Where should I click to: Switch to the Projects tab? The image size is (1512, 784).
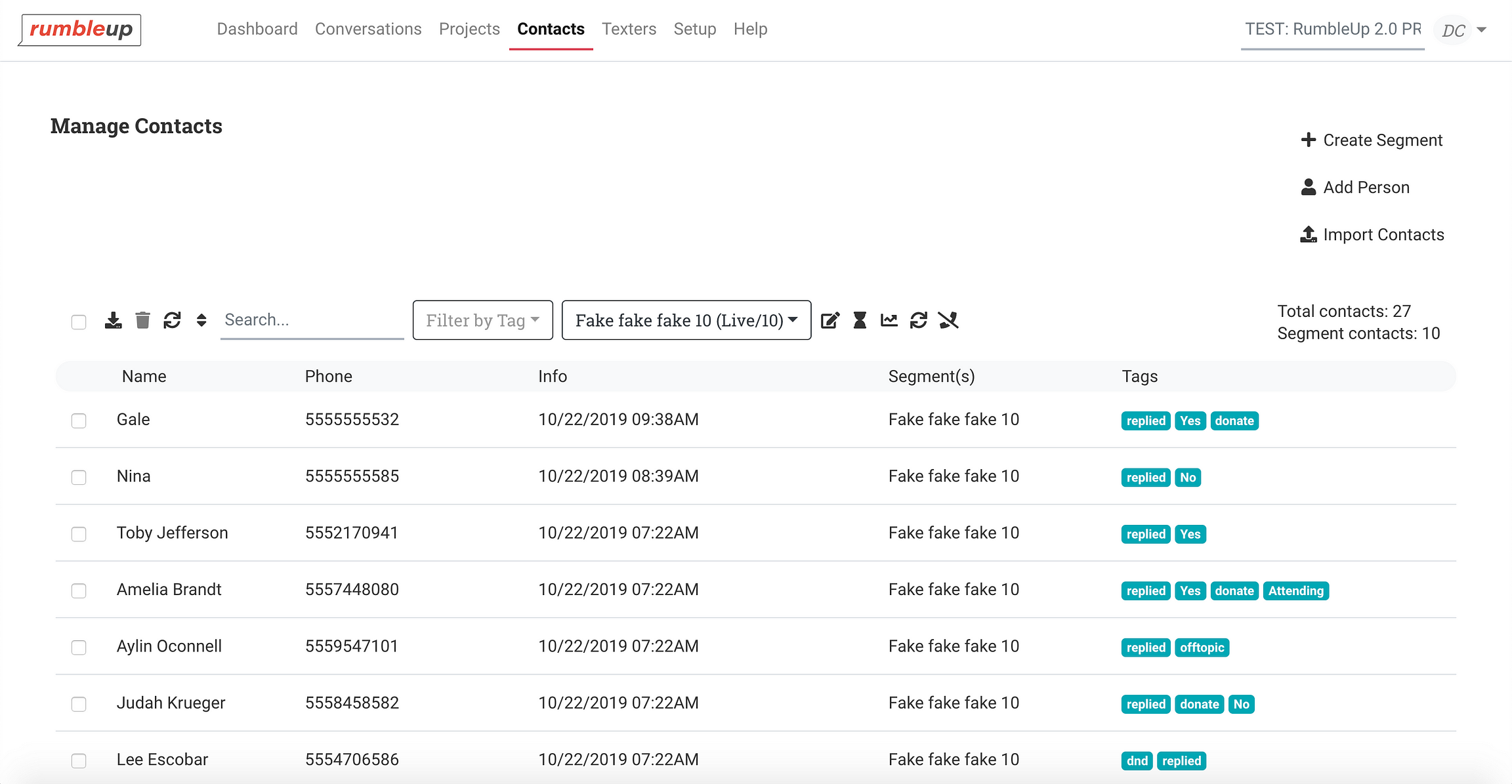(x=469, y=29)
